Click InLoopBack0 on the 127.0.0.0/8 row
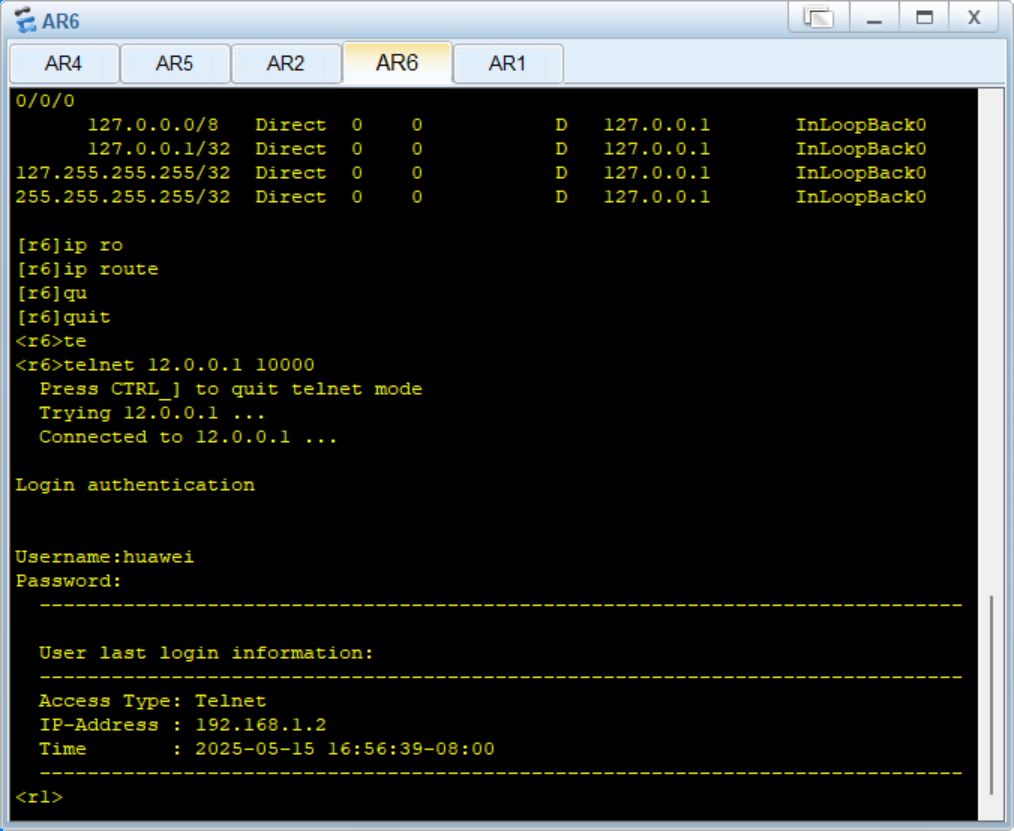This screenshot has width=1014, height=831. point(861,125)
